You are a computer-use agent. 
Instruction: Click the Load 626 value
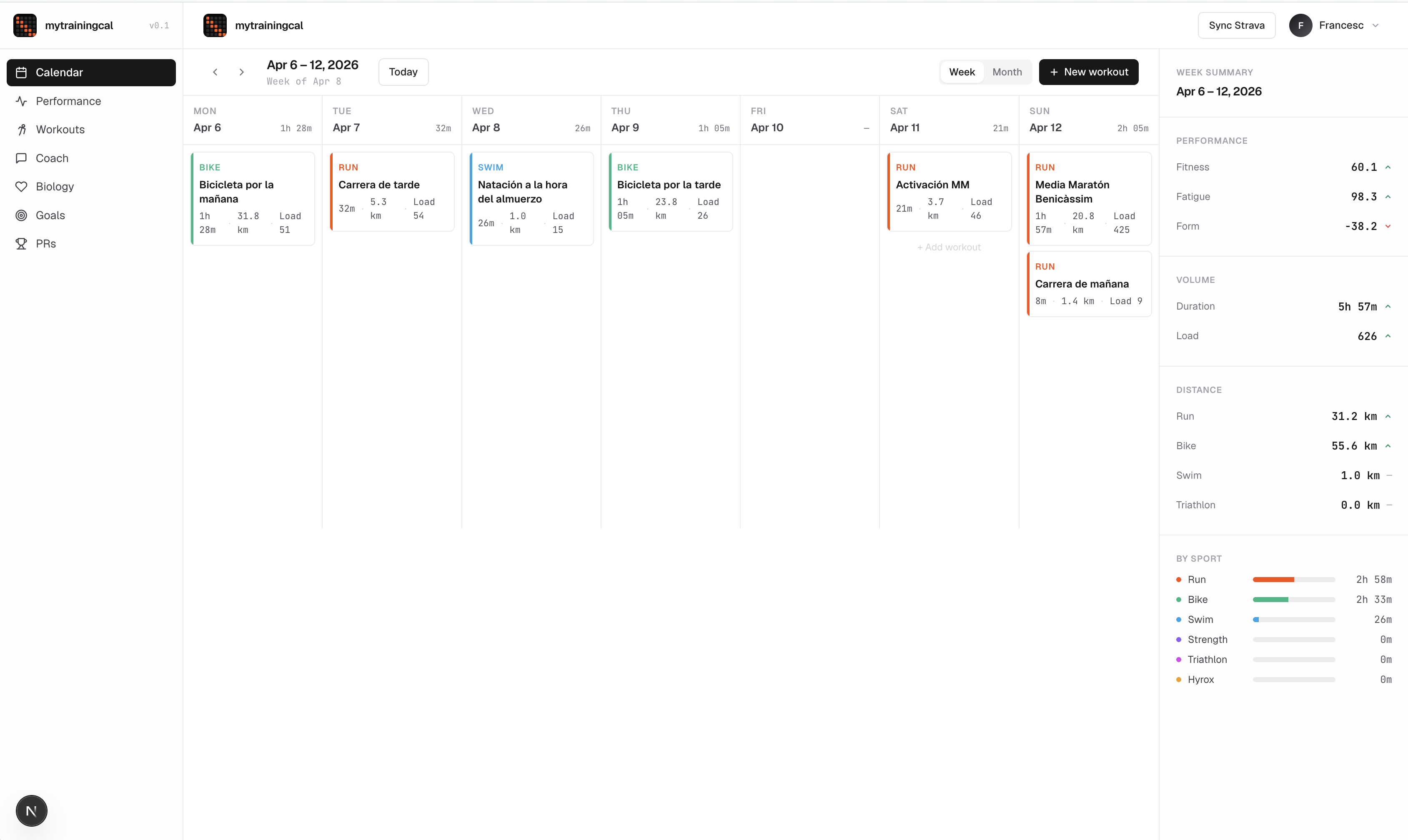[1367, 336]
